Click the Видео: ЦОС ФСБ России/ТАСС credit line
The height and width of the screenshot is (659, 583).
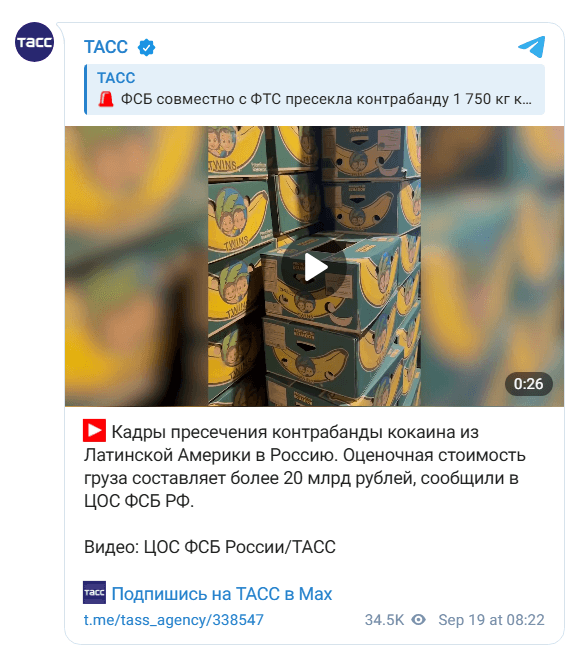(210, 547)
